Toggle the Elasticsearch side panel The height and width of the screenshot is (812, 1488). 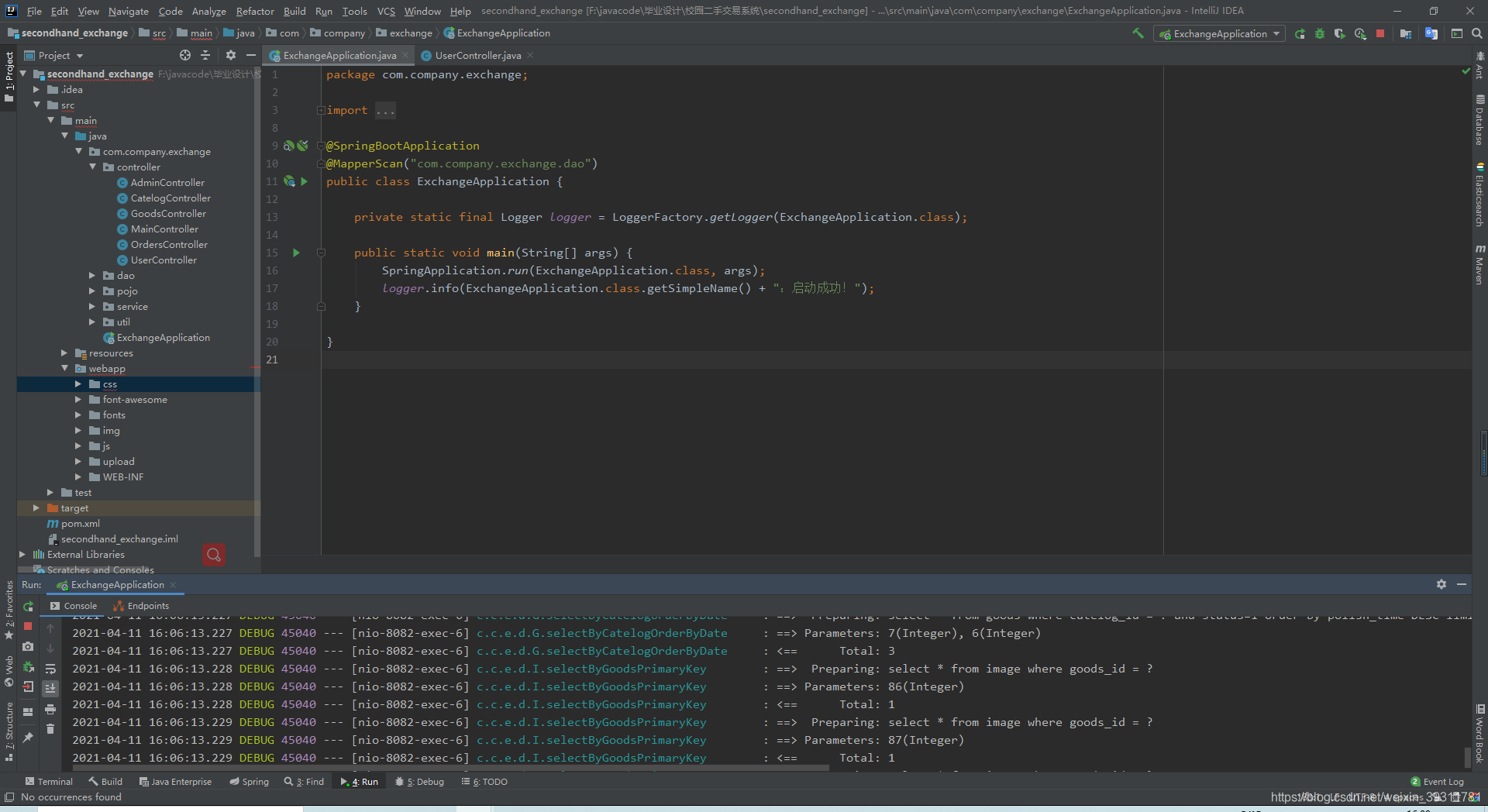[x=1479, y=195]
